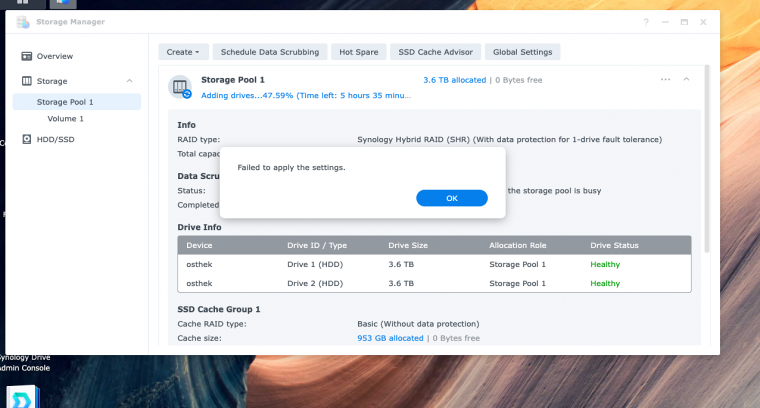The height and width of the screenshot is (408, 760).
Task: Collapse the Storage Pool 1 panel
Action: [686, 79]
